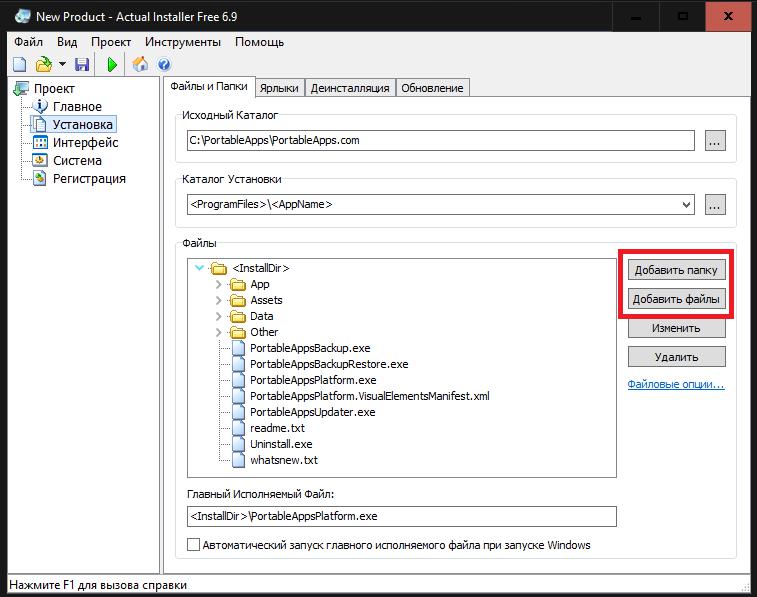Click the Data folder icon
757x597 pixels.
[x=238, y=317]
